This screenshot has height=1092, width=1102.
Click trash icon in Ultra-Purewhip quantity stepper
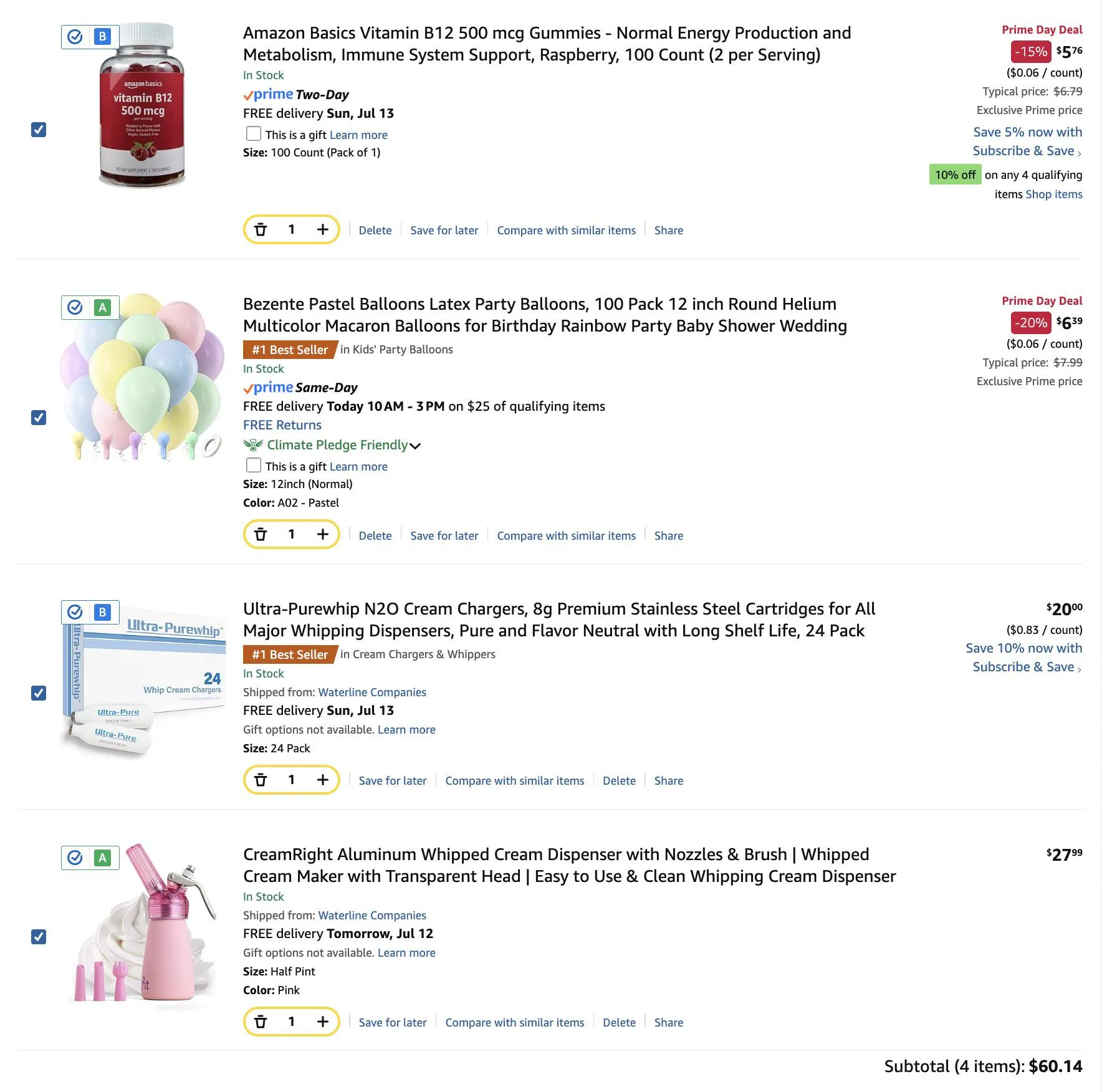261,780
